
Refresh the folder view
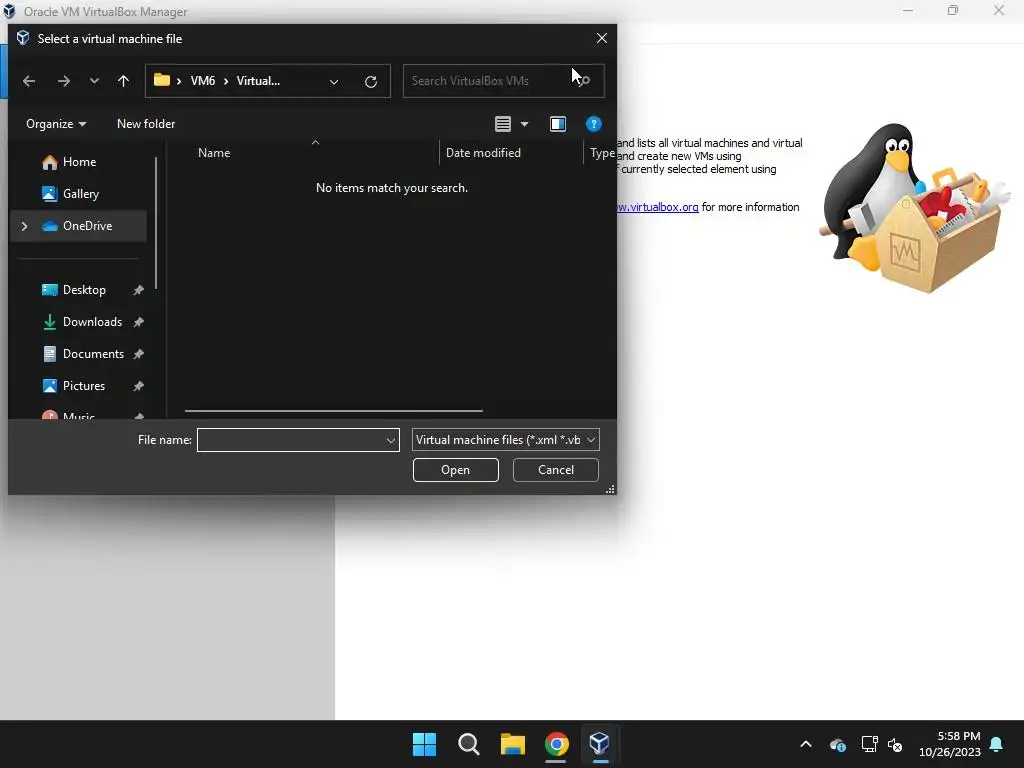pyautogui.click(x=370, y=82)
